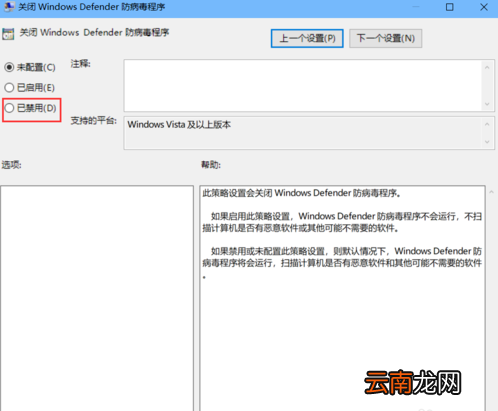This screenshot has width=498, height=411.
Task: Click the empty 选项 options pane
Action: 97,298
